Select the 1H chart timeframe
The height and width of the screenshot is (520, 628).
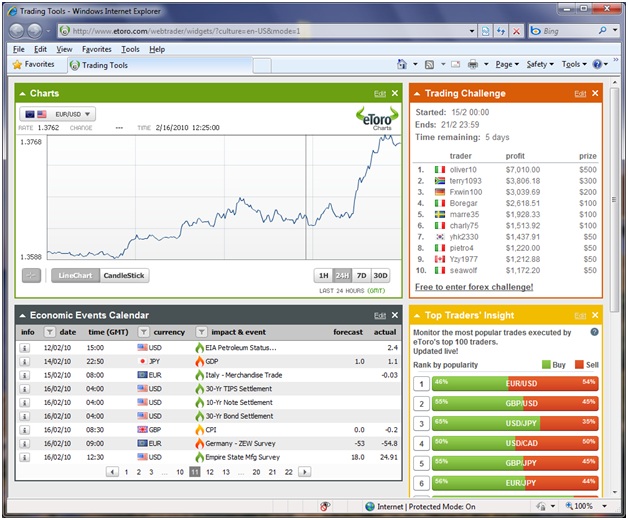pyautogui.click(x=324, y=276)
